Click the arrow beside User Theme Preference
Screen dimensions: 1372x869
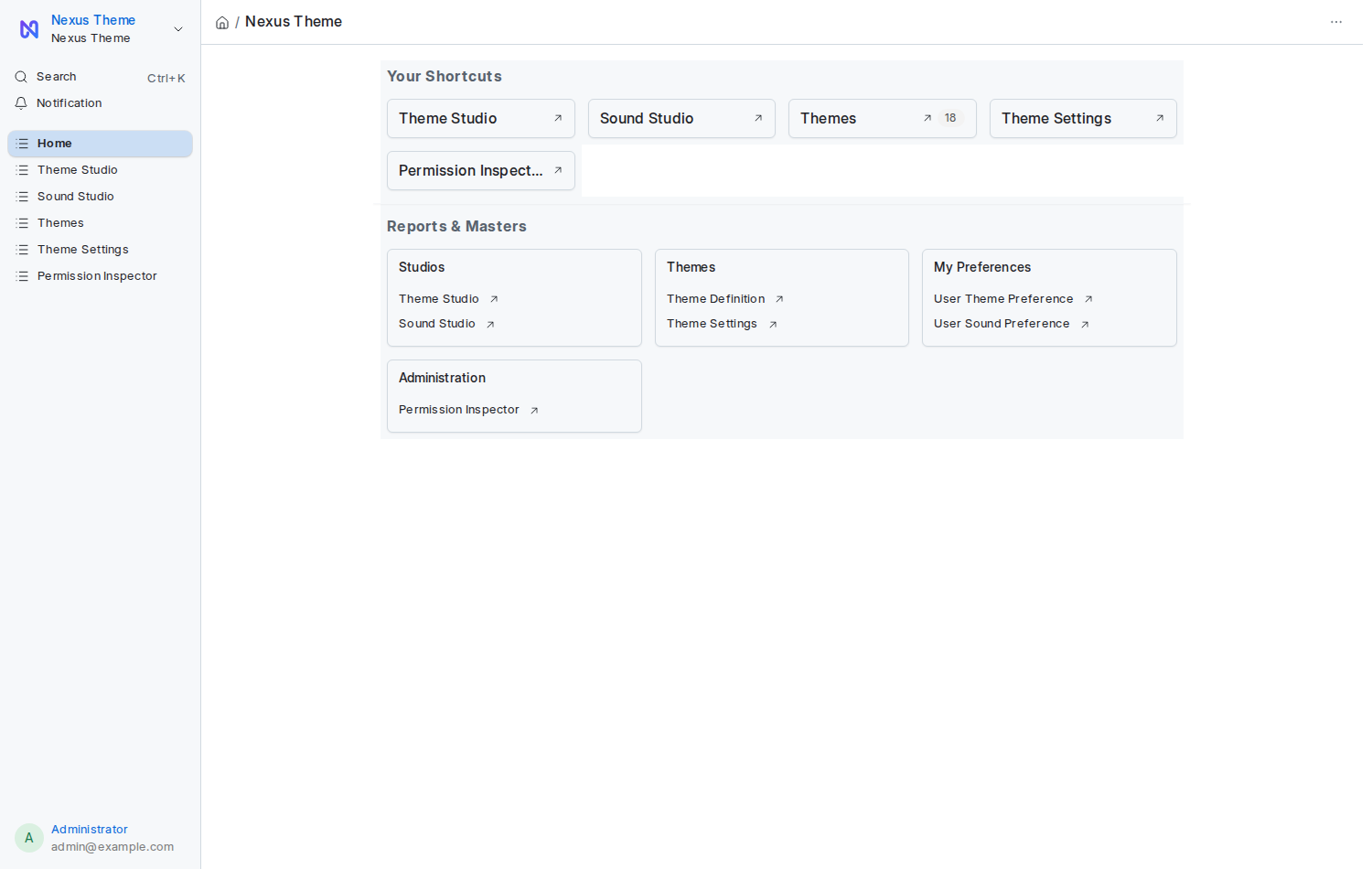tap(1088, 300)
